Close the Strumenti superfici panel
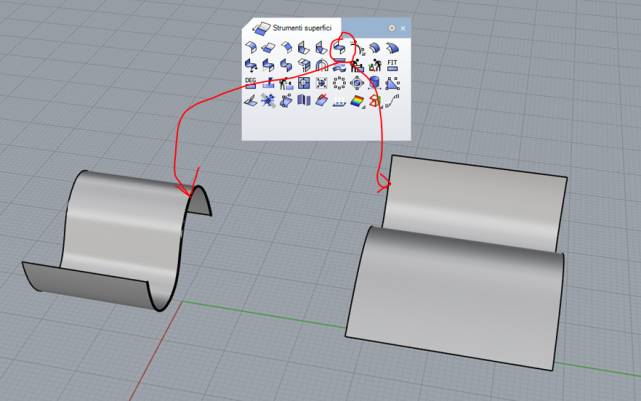This screenshot has width=641, height=401. (402, 28)
